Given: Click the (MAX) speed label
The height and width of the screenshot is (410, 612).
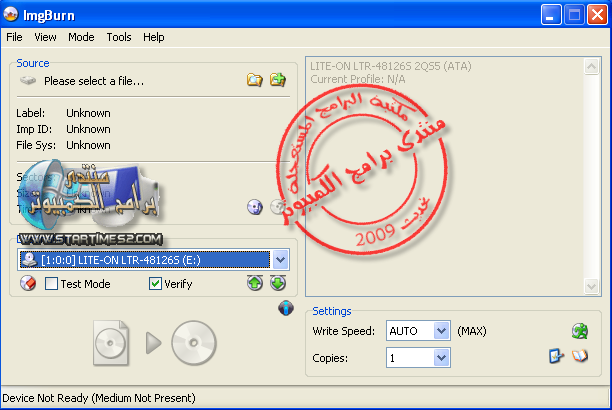Looking at the screenshot, I should (x=472, y=331).
